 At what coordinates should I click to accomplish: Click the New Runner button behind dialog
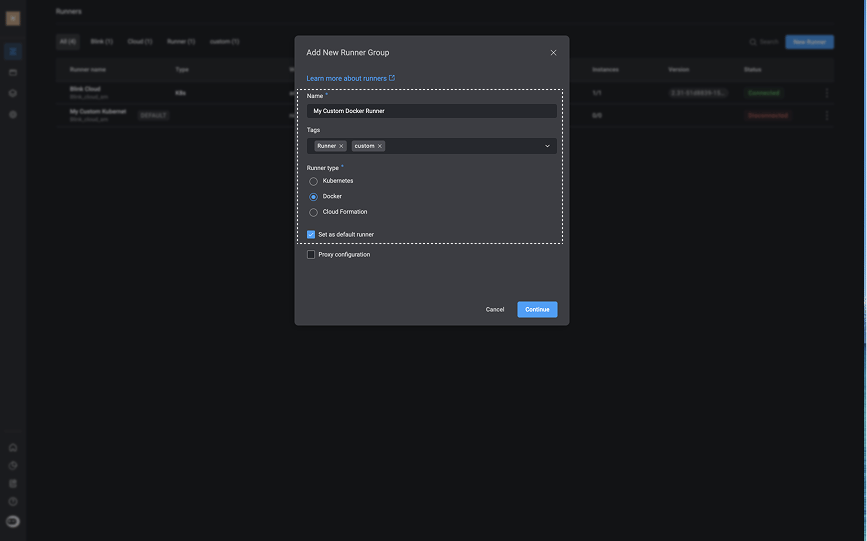coord(809,42)
